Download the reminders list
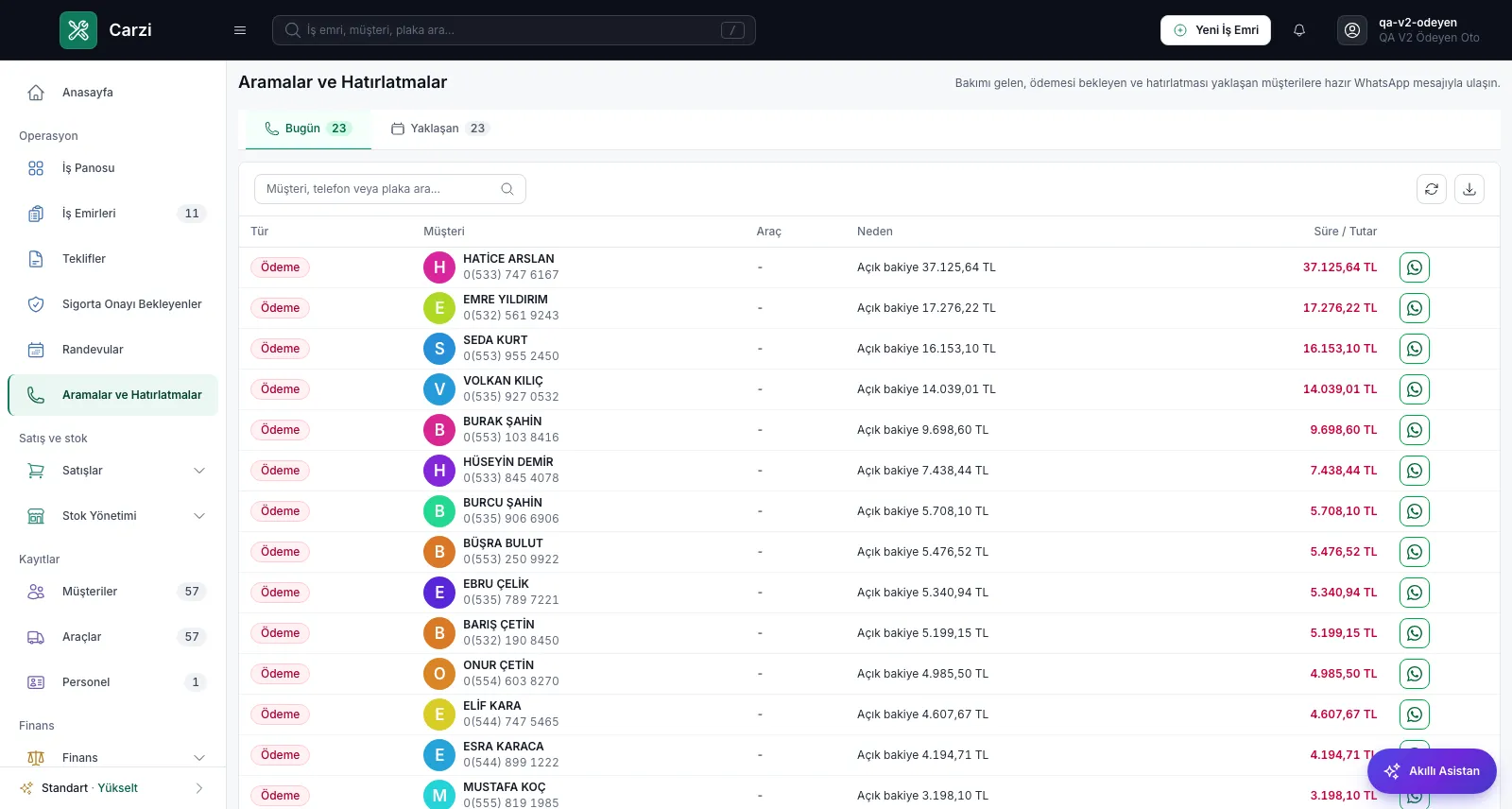Screen dimensions: 1512x809 point(1469,189)
